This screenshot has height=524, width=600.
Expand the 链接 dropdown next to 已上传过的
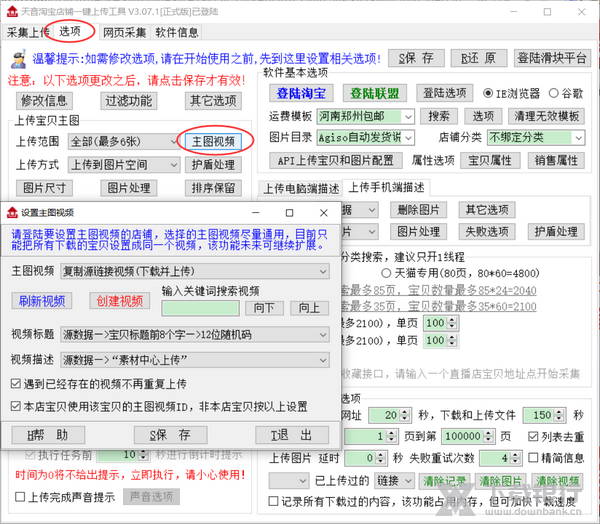point(408,480)
